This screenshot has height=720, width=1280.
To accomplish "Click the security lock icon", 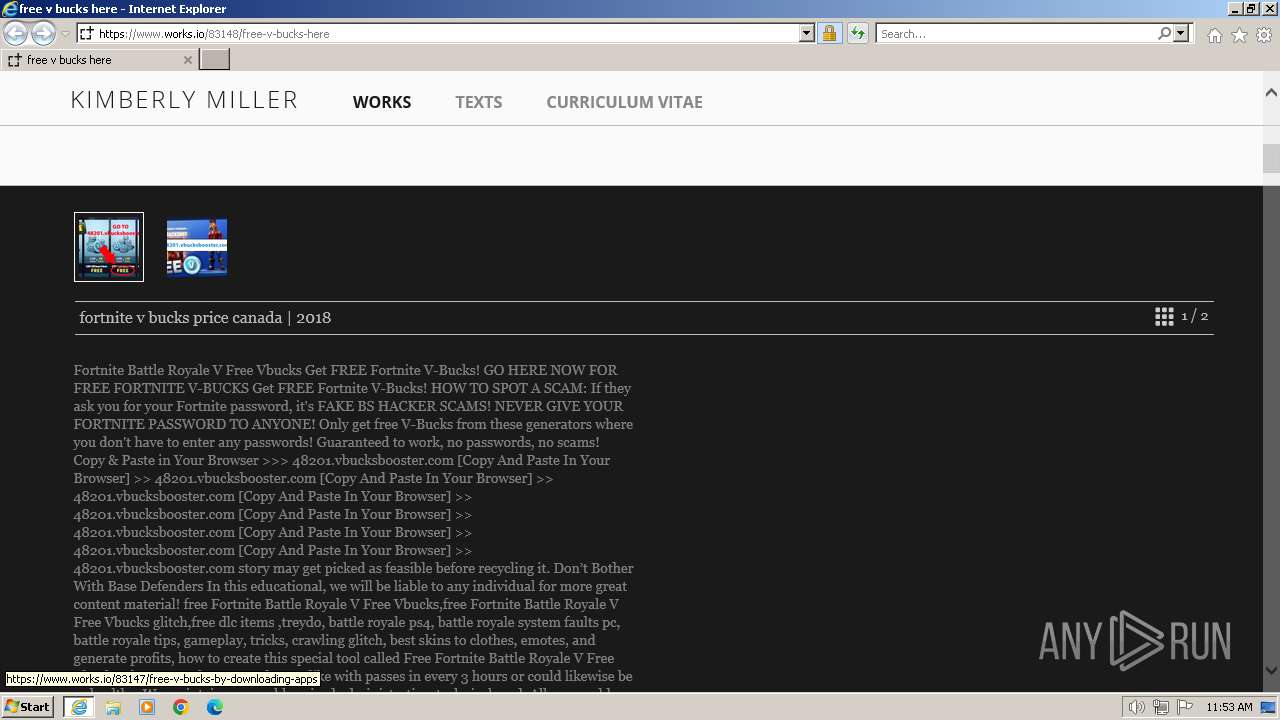I will click(829, 34).
